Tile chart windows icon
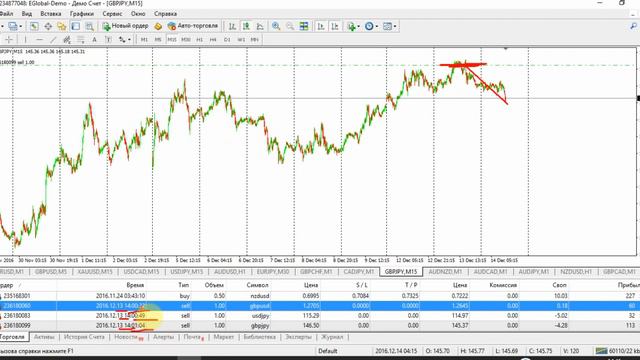 coord(304,26)
